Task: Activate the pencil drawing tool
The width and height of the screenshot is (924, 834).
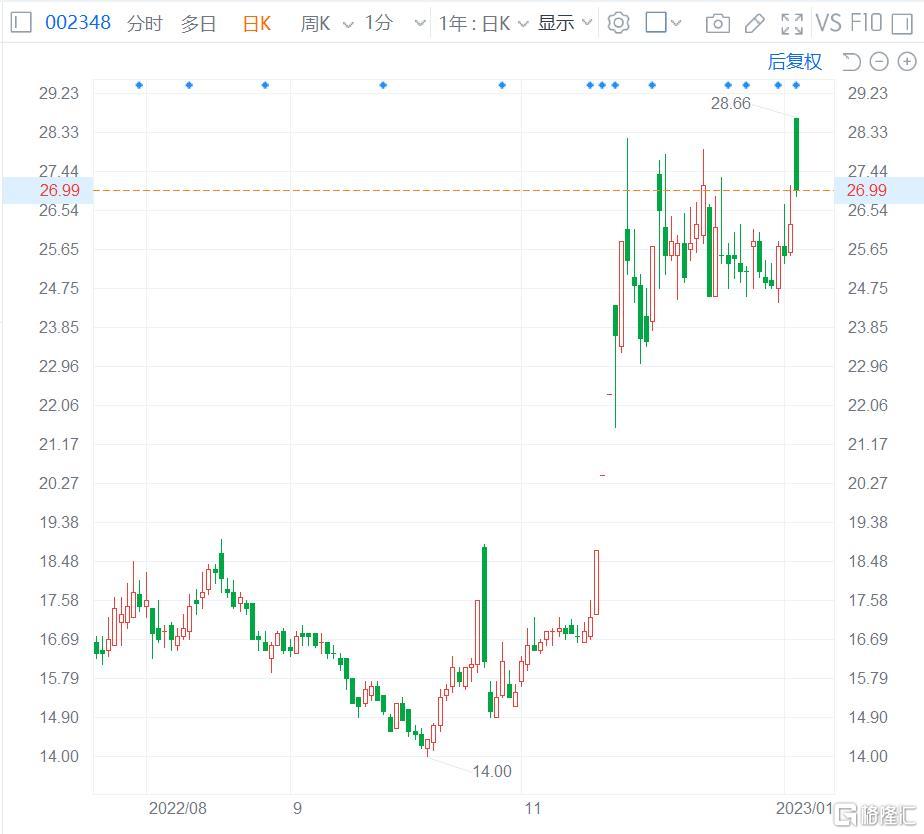Action: (x=754, y=24)
